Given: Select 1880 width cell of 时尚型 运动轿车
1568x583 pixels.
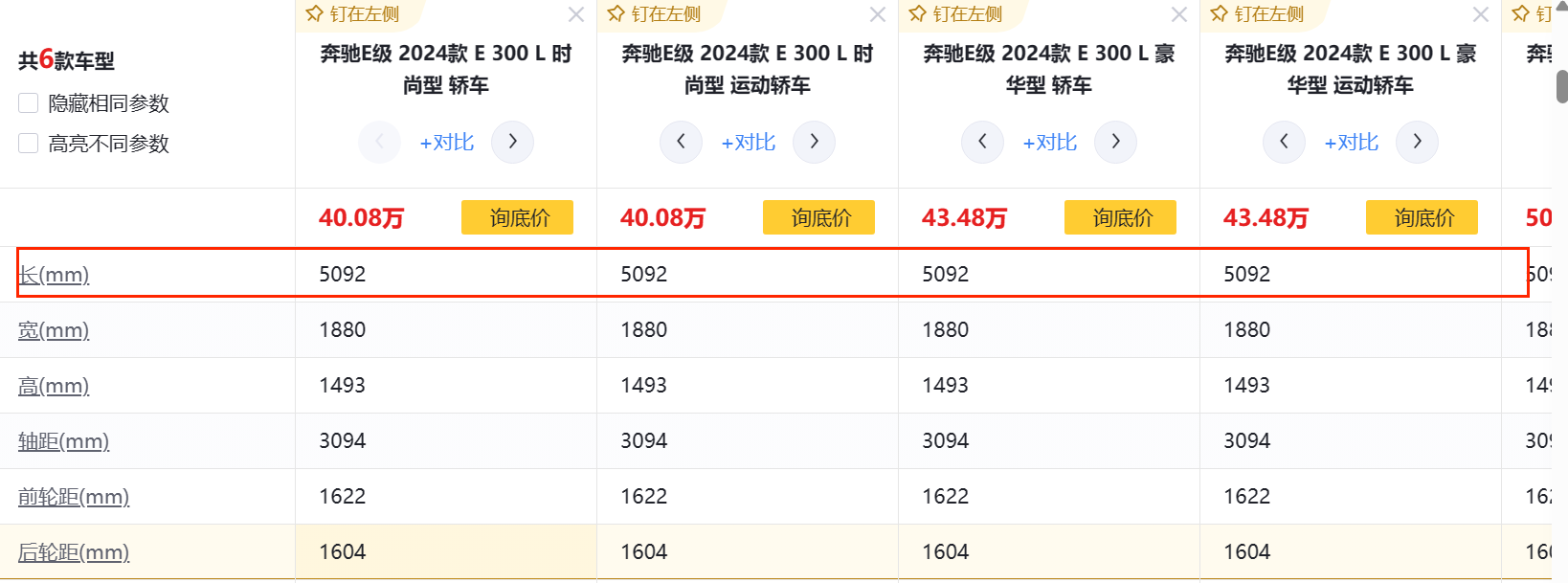Looking at the screenshot, I should click(x=748, y=329).
